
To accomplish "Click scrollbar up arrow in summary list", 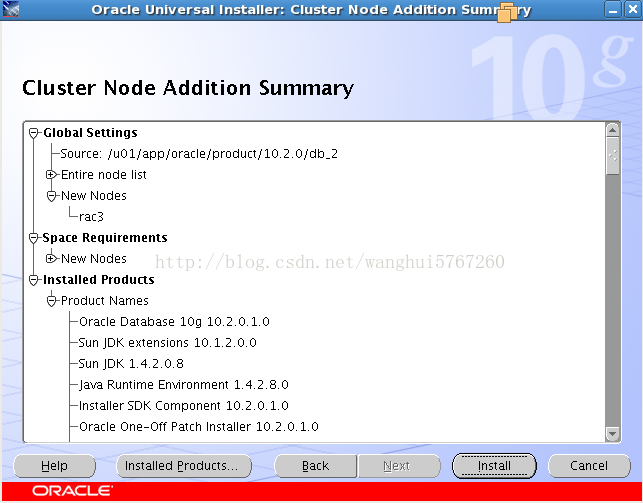I will pyautogui.click(x=612, y=130).
